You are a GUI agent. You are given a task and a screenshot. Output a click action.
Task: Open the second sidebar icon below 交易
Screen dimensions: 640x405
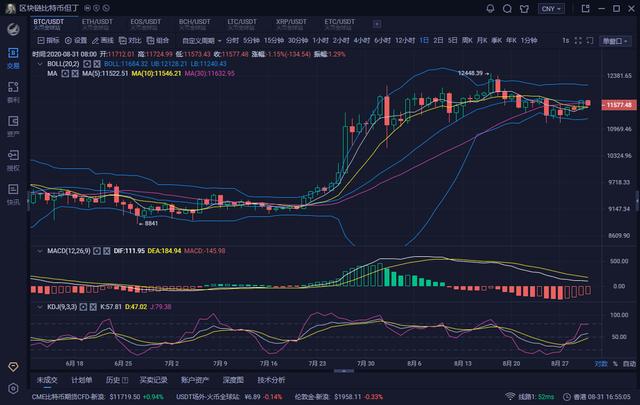click(x=13, y=92)
